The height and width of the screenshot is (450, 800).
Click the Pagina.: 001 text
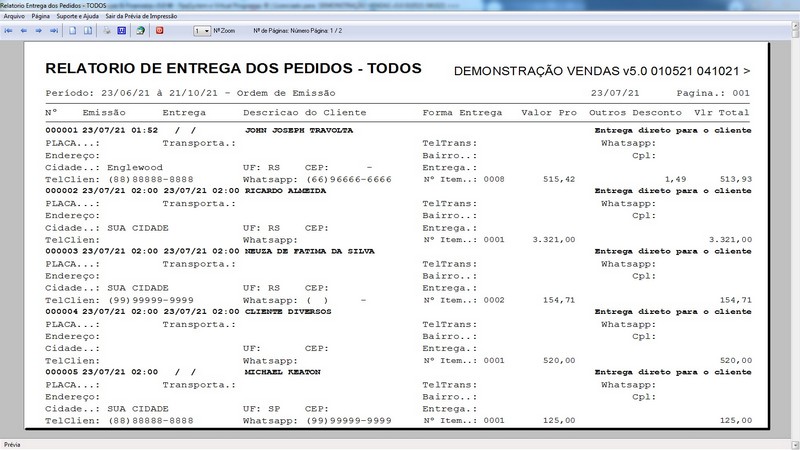[x=713, y=93]
